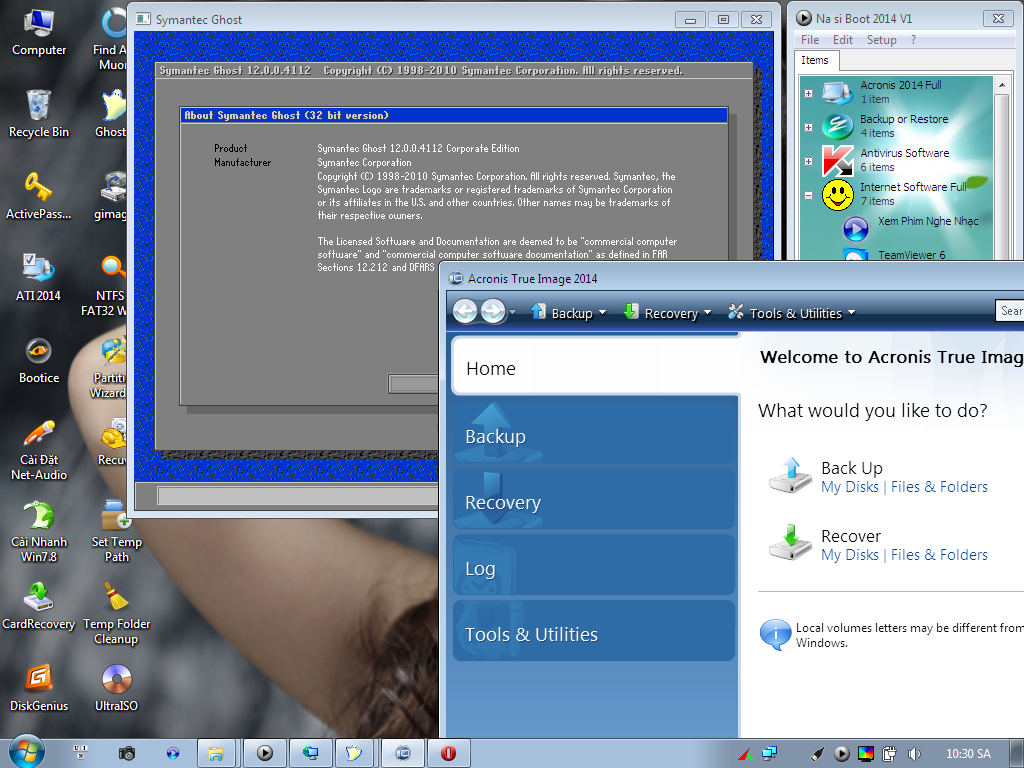
Task: Click Acronis 2014 Full item icon
Action: [837, 92]
